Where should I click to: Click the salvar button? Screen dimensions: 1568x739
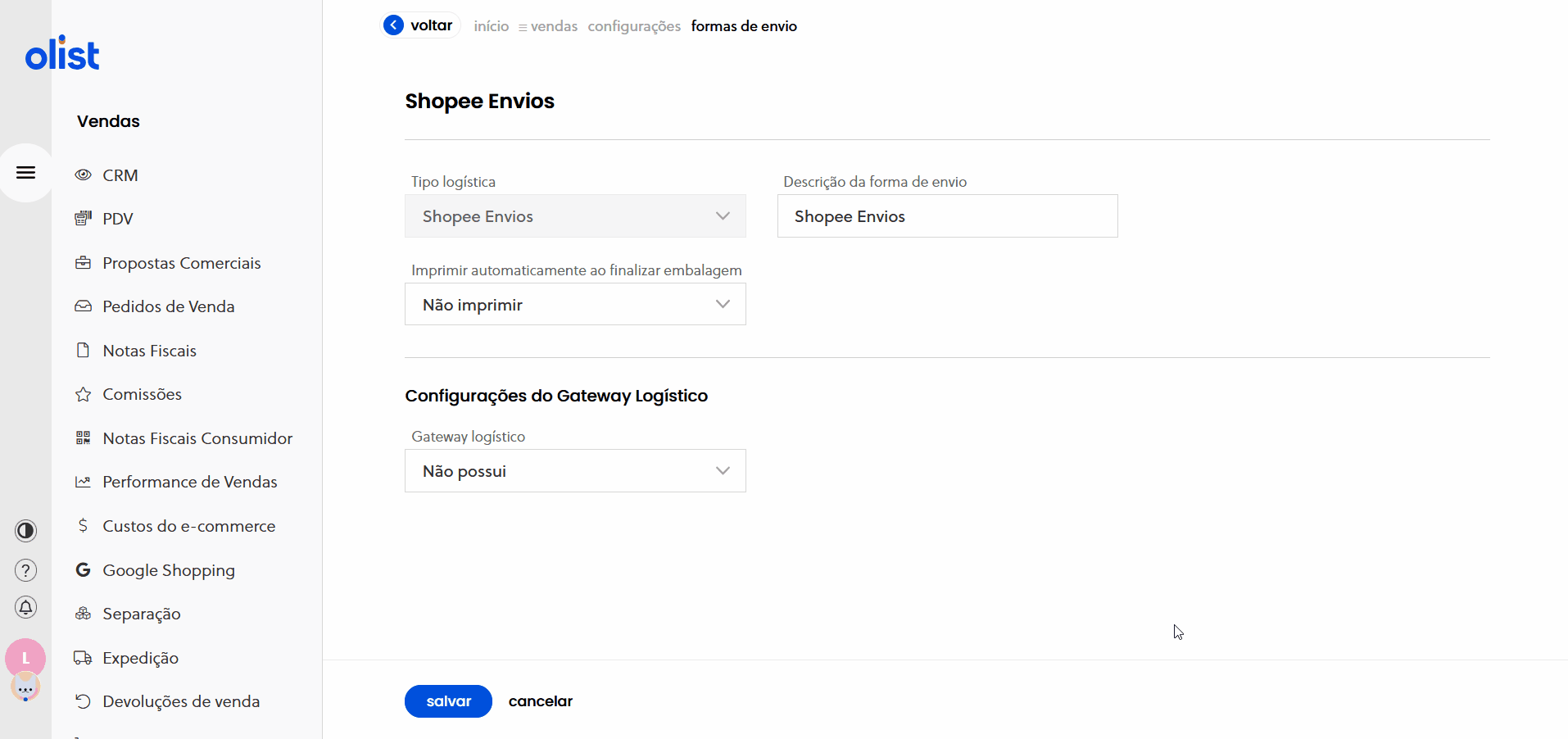click(x=448, y=701)
